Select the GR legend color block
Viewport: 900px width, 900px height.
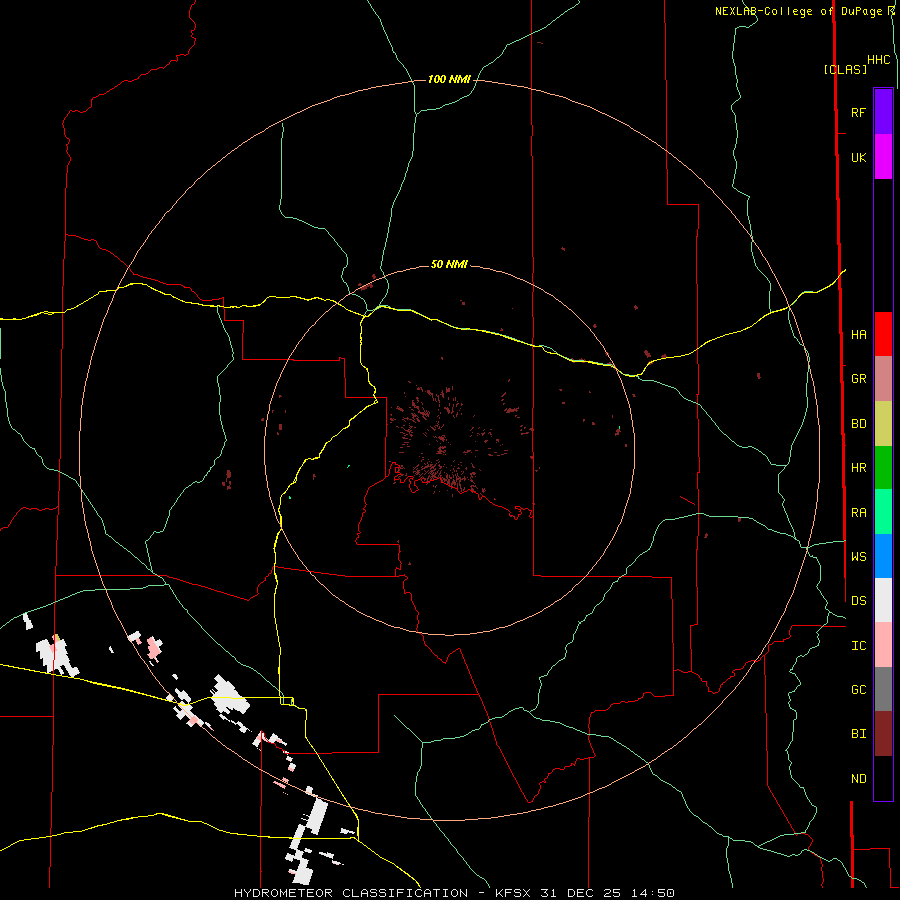point(883,379)
